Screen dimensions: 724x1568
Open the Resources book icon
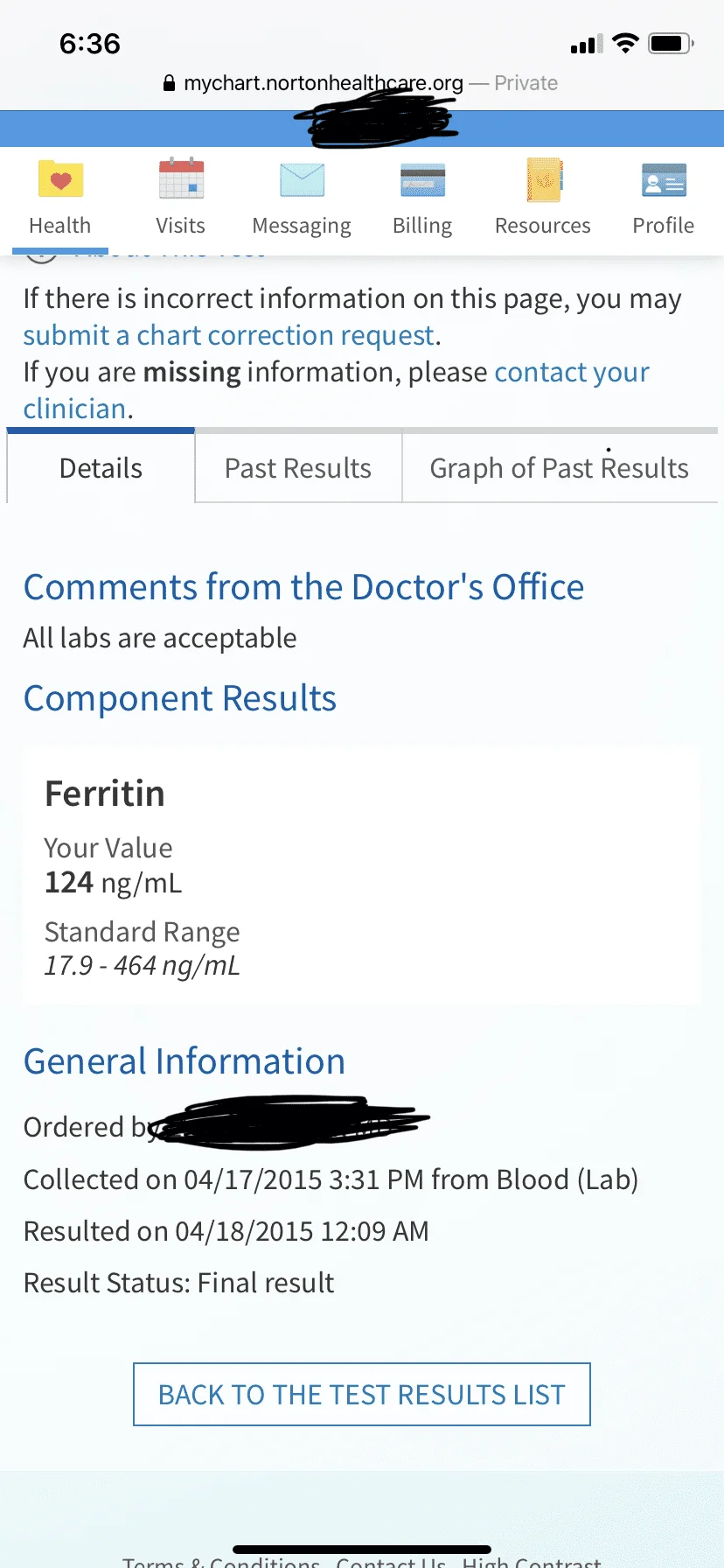click(543, 180)
